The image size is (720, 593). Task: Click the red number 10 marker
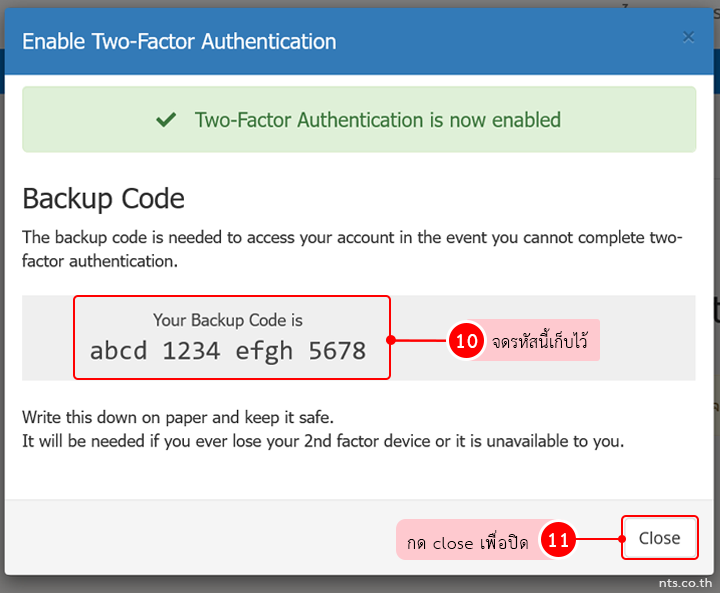467,340
